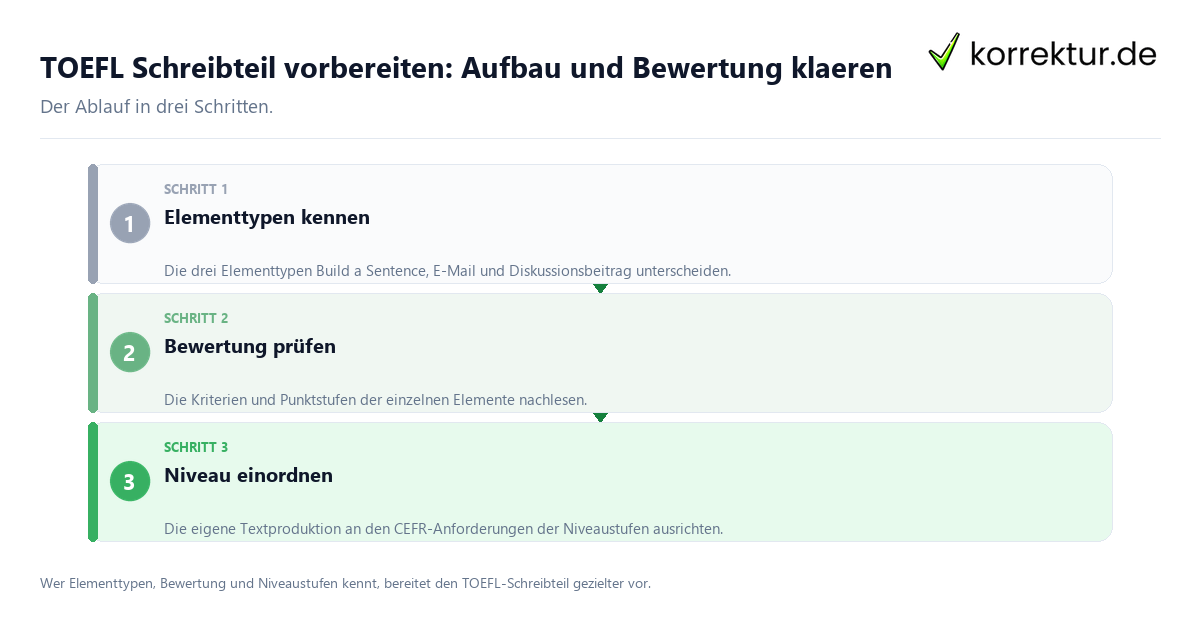
Task: Select the step 3 number circle
Action: tap(130, 481)
